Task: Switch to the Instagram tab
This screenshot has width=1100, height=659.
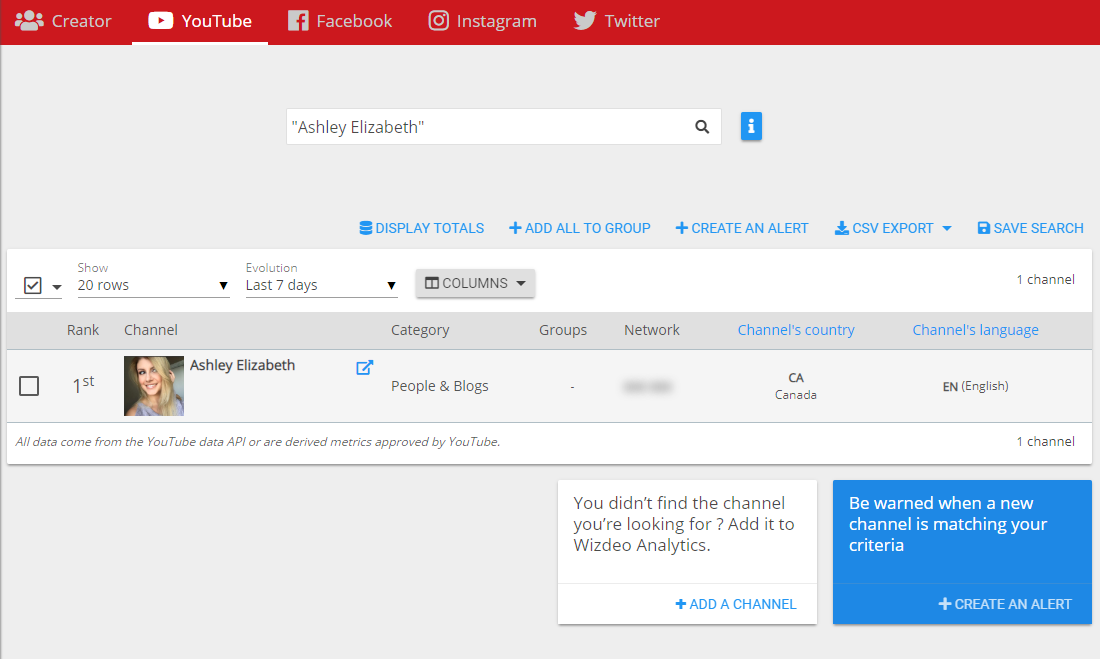Action: pos(483,21)
